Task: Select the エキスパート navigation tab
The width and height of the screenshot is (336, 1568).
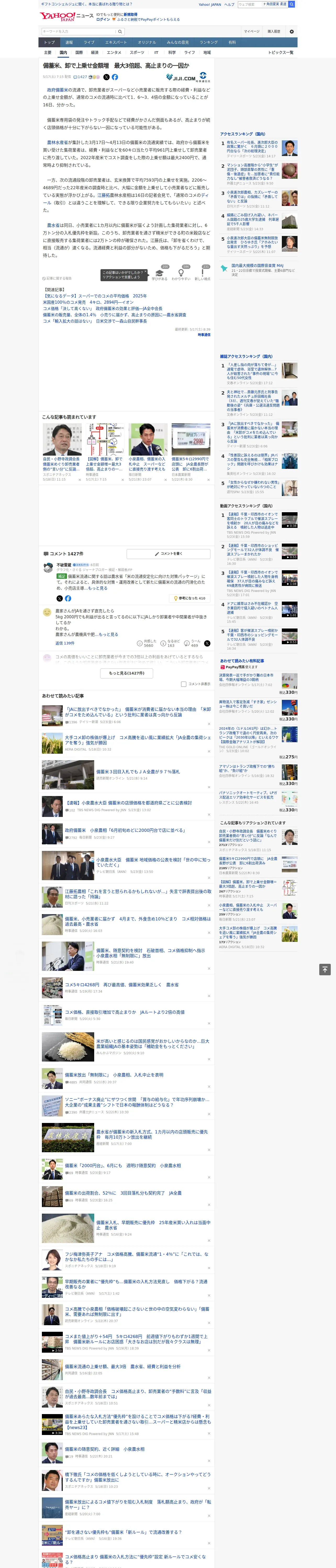Action: tap(116, 43)
